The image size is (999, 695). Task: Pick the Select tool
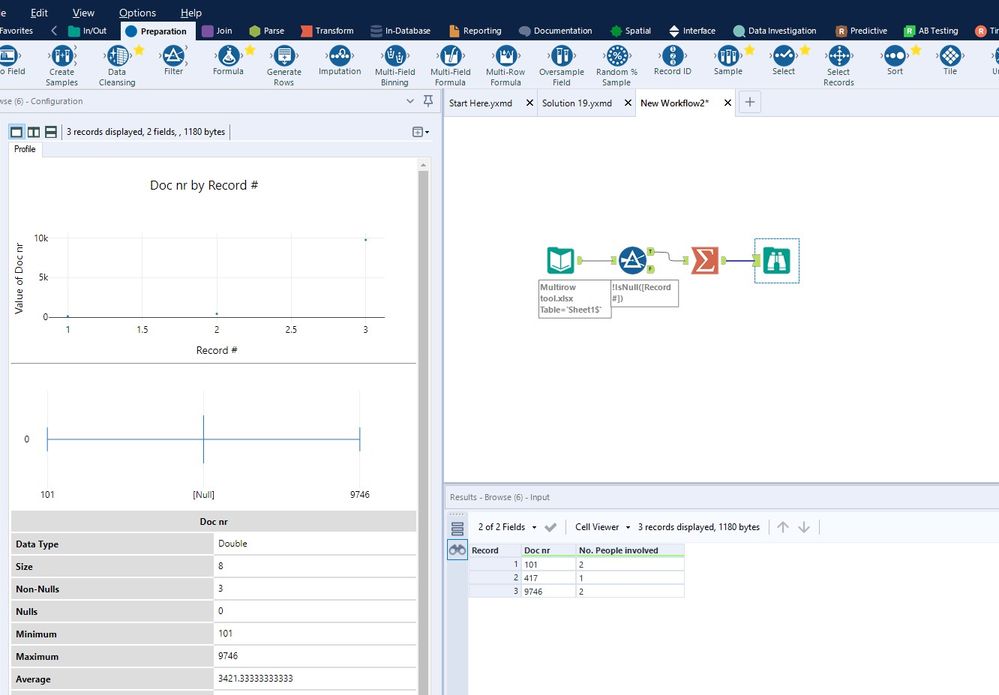784,61
